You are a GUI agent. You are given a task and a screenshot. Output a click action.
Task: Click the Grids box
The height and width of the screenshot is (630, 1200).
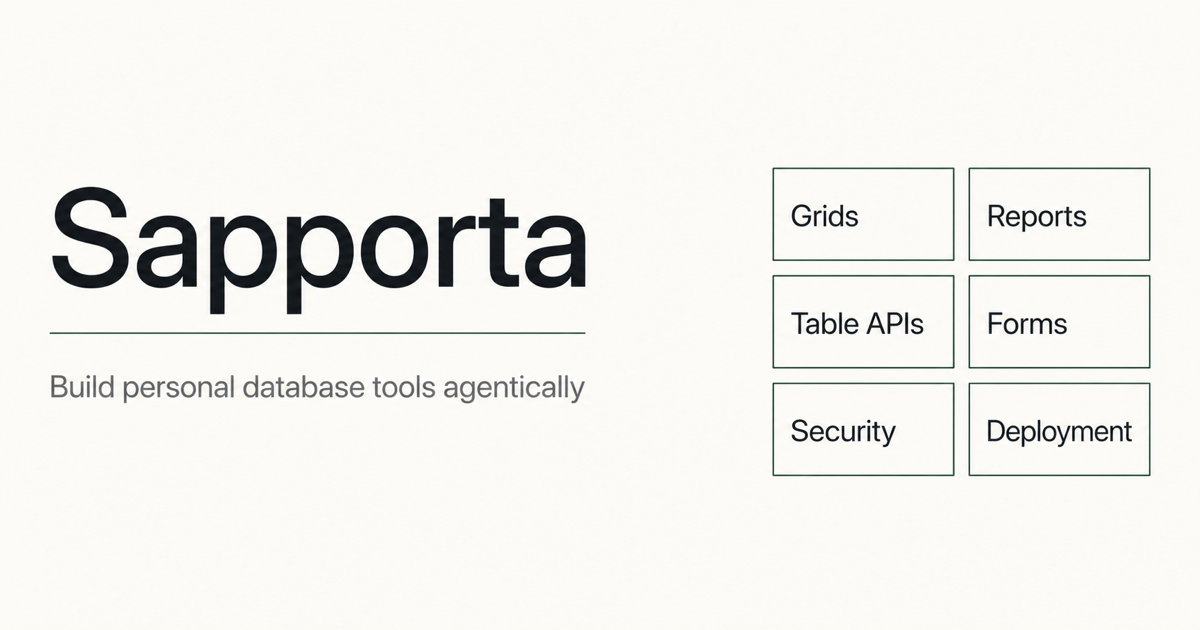[x=863, y=214]
